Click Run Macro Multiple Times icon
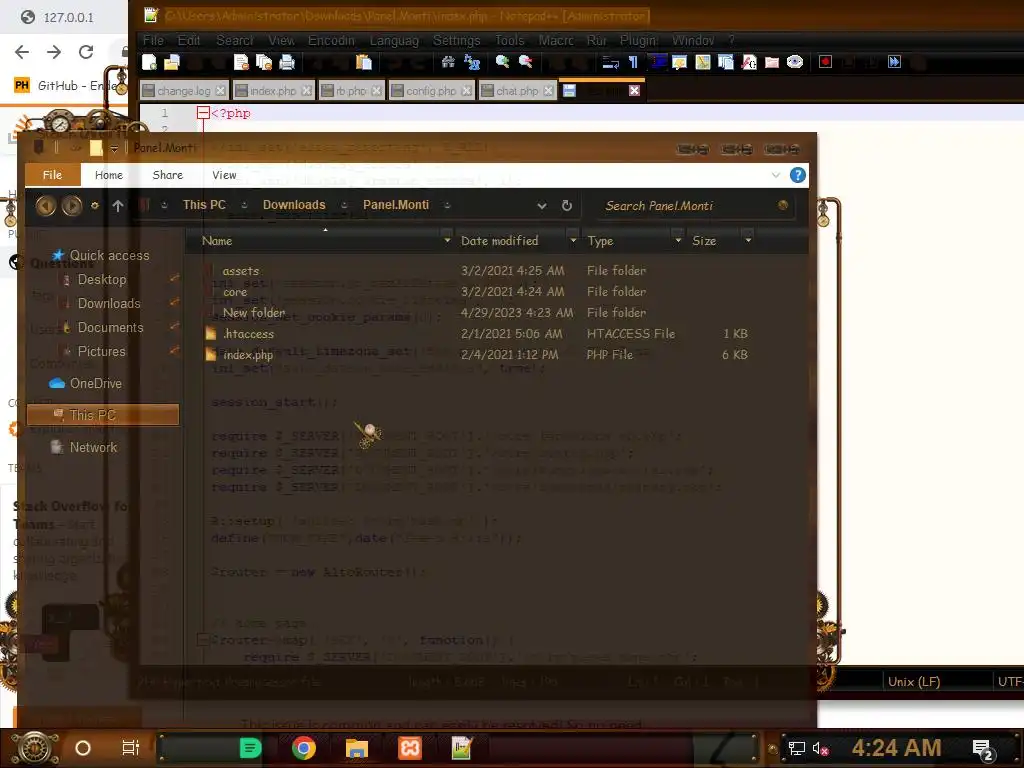 pos(895,62)
